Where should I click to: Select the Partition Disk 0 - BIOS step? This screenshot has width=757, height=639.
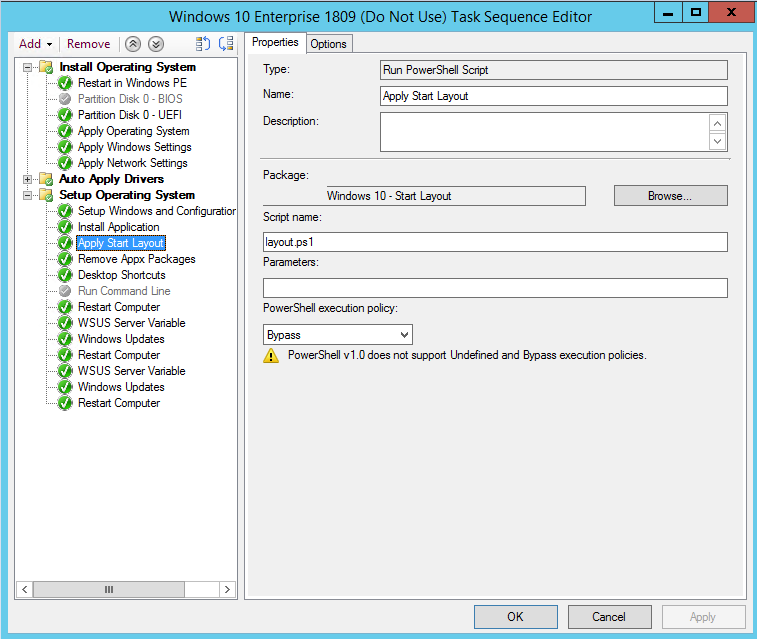pyautogui.click(x=130, y=99)
